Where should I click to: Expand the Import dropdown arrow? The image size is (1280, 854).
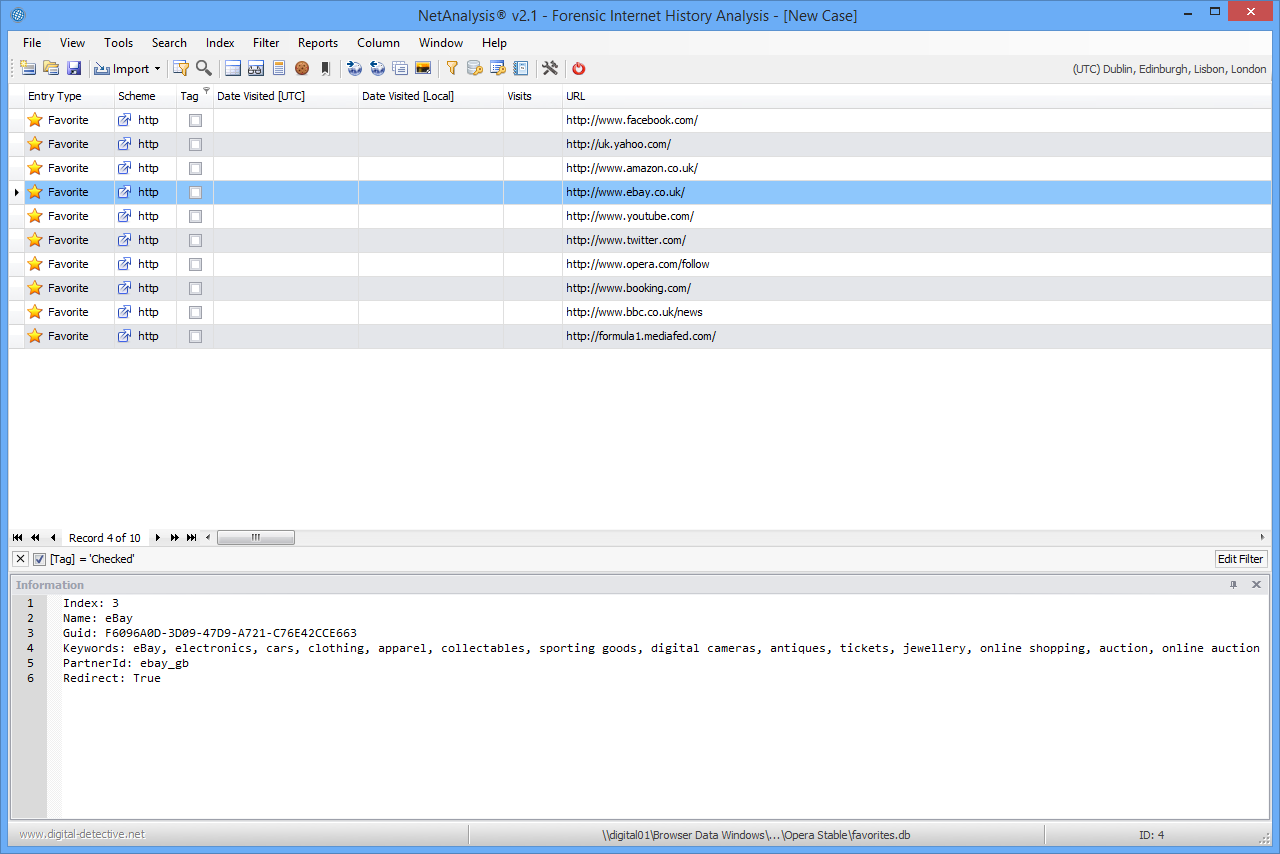pyautogui.click(x=157, y=69)
